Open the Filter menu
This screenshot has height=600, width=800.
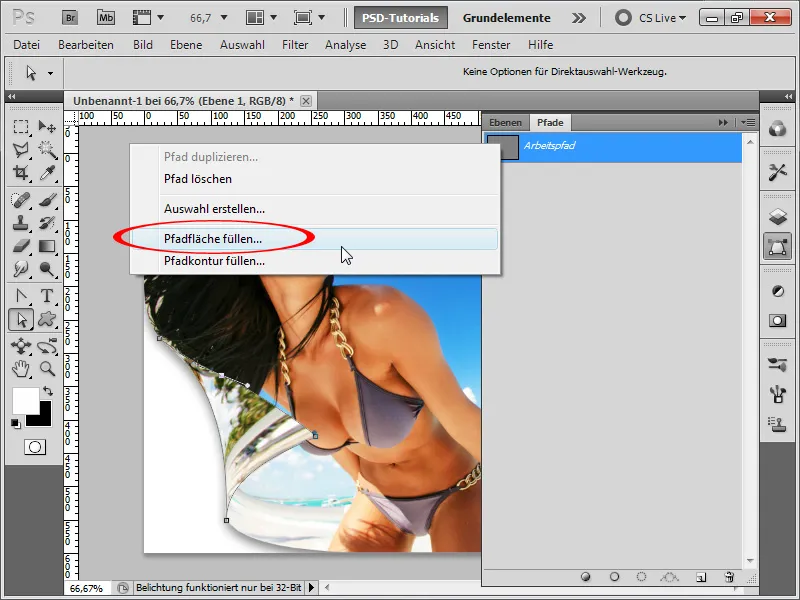coord(295,45)
